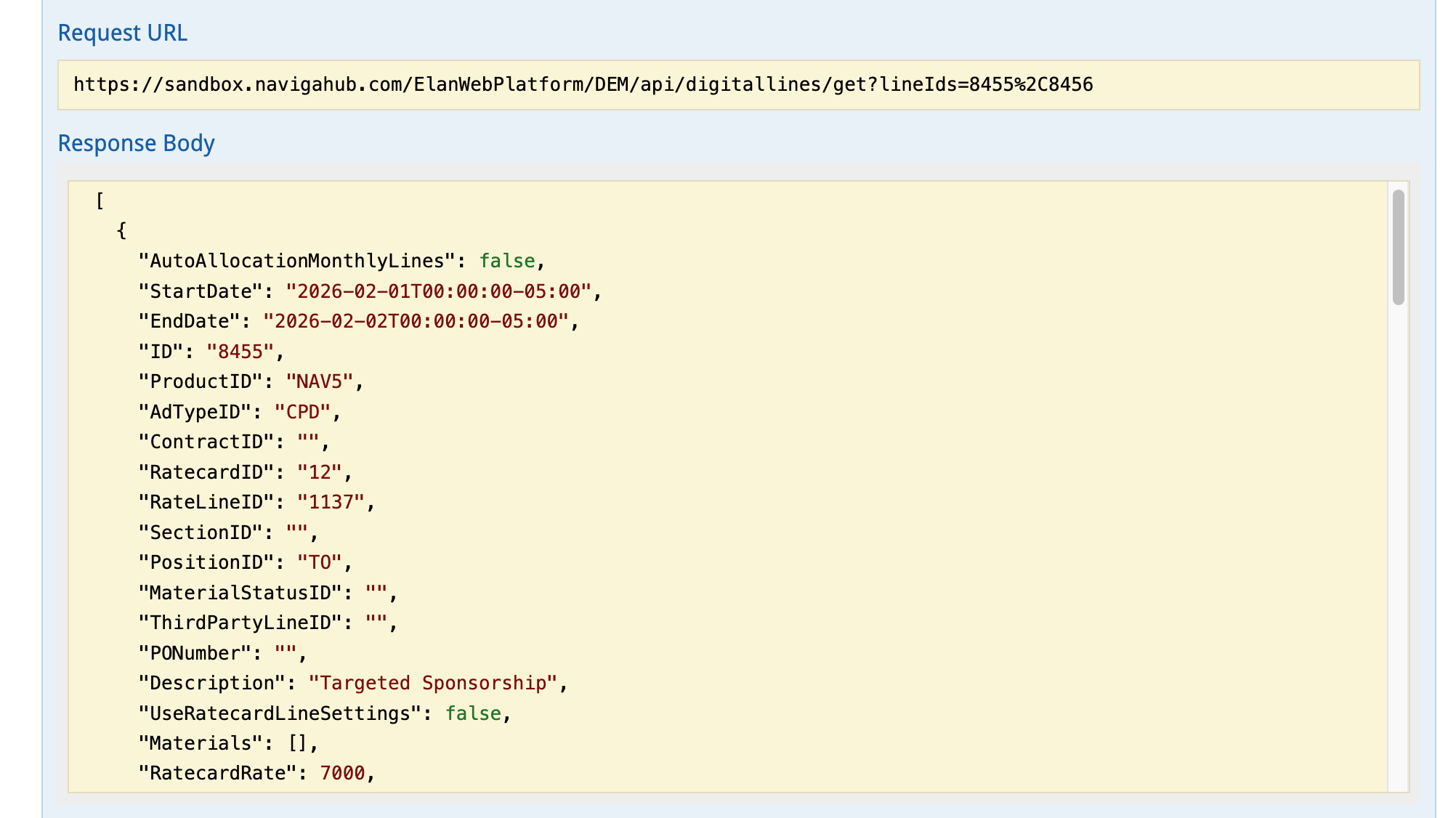Image resolution: width=1456 pixels, height=818 pixels.
Task: Click the RatecardID value "12"
Action: [x=319, y=473]
